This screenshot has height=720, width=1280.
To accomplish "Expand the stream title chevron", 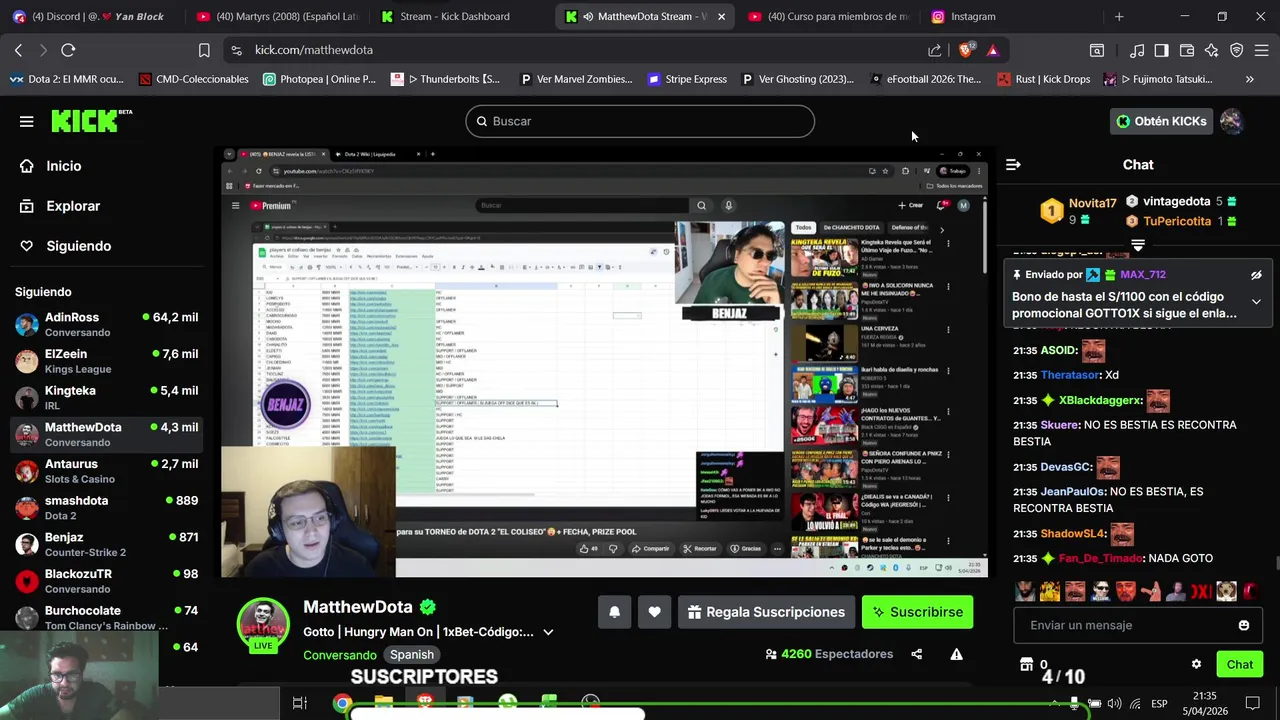I will coord(548,632).
